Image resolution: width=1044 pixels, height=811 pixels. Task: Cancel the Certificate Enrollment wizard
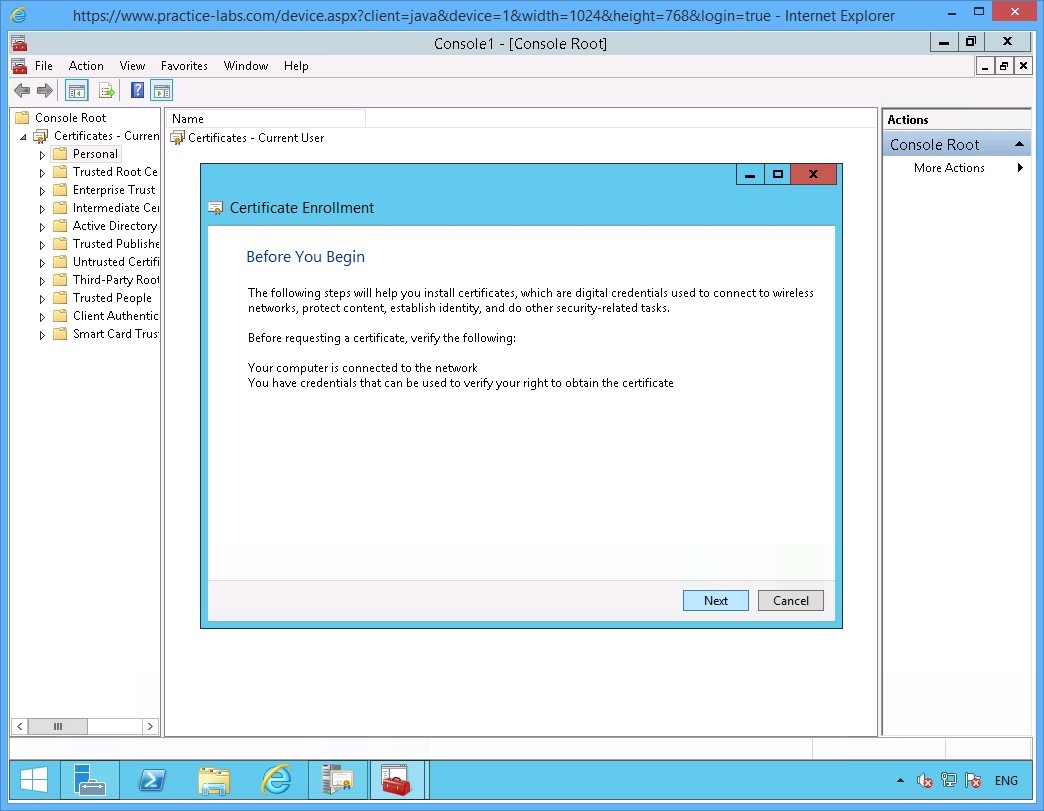click(790, 600)
